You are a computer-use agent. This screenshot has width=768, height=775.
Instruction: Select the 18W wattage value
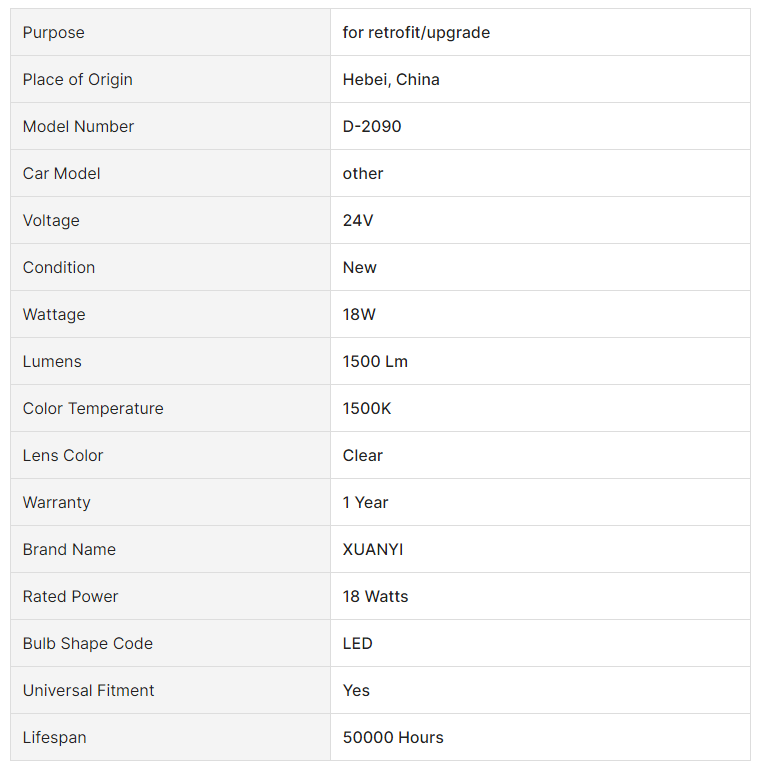coord(359,314)
